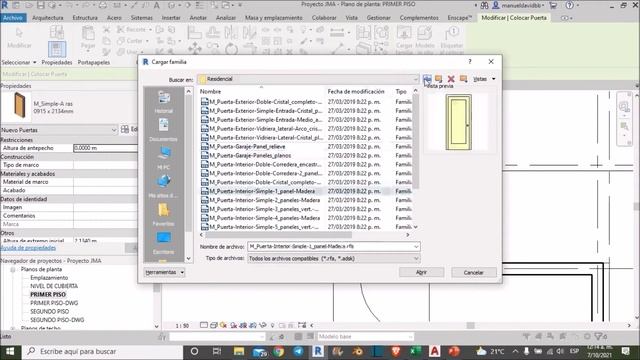Open the Documentos location in the places sidebar
Image resolution: width=640 pixels, height=360 pixels.
(x=164, y=130)
